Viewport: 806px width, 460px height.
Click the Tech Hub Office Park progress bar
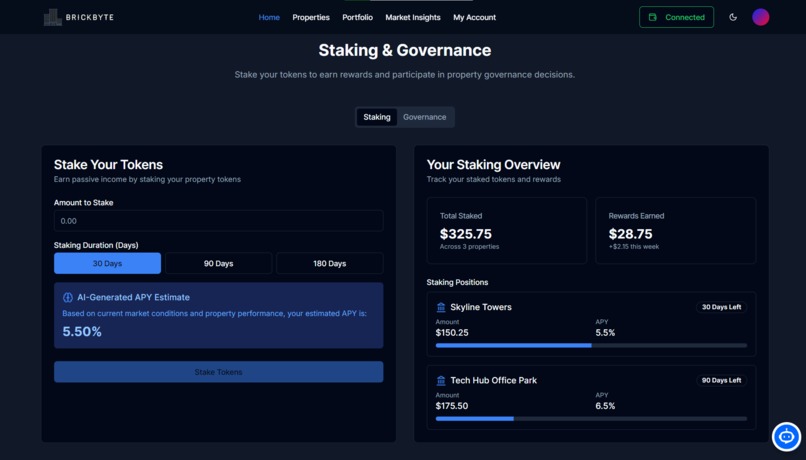pos(591,419)
